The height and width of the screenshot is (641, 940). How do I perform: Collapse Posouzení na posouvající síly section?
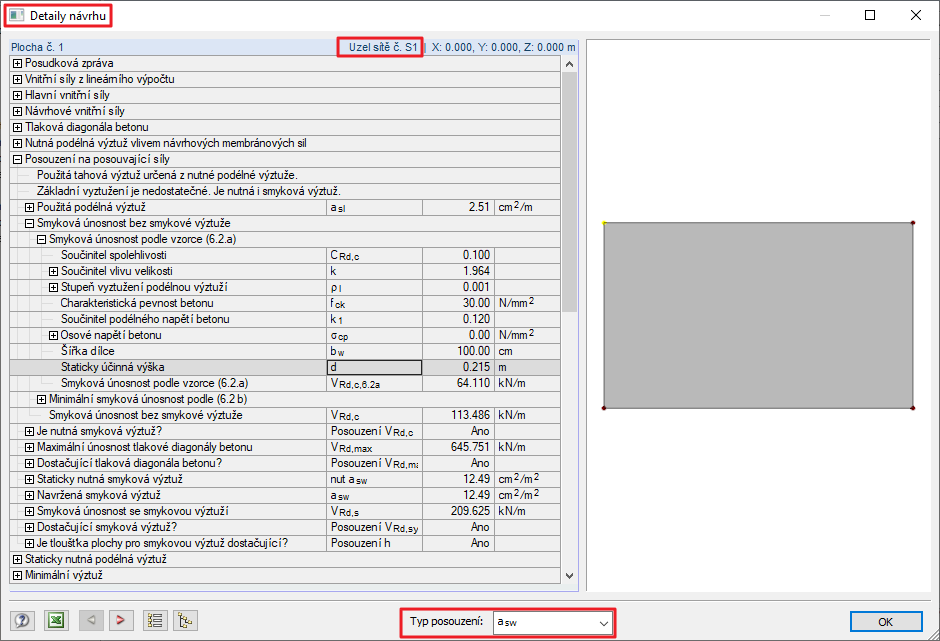click(17, 159)
